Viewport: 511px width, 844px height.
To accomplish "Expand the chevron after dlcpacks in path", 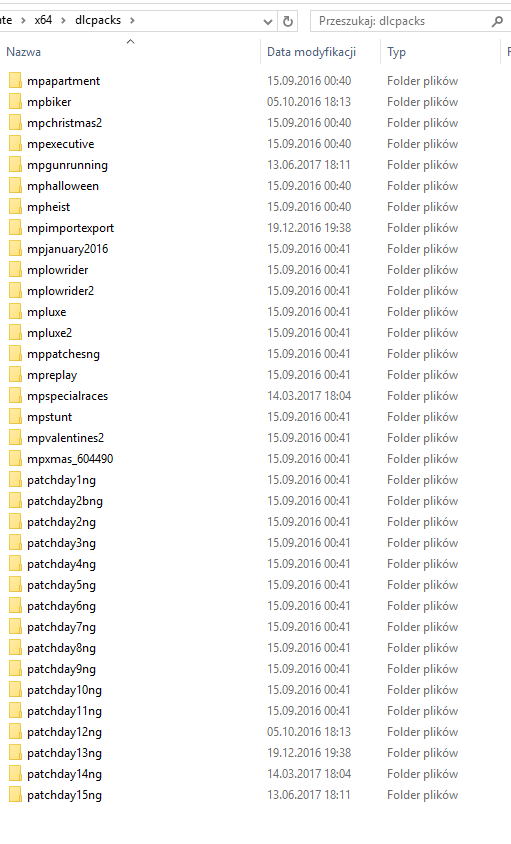I will [x=132, y=20].
